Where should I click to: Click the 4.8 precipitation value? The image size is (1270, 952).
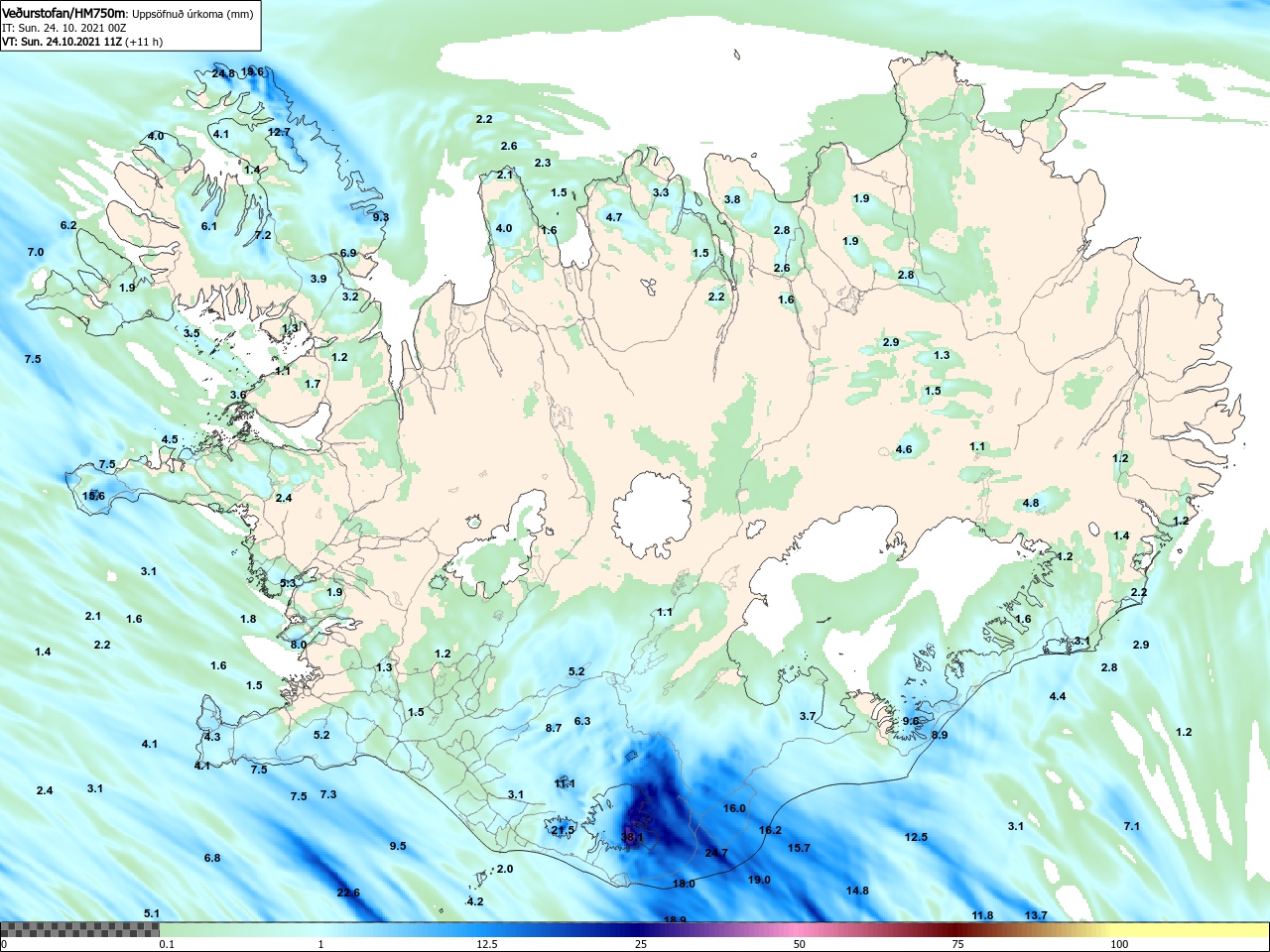click(x=1031, y=503)
